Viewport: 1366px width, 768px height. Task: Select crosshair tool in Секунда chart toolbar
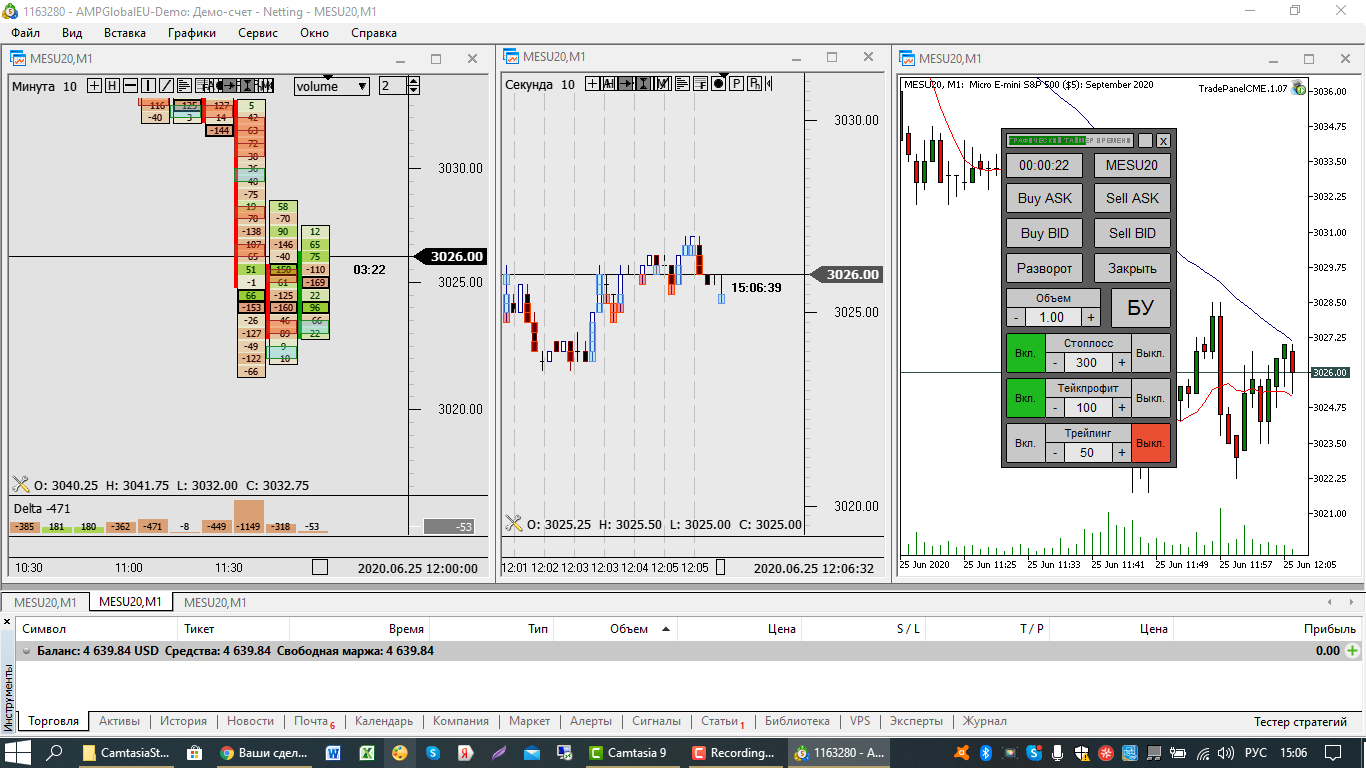click(592, 84)
